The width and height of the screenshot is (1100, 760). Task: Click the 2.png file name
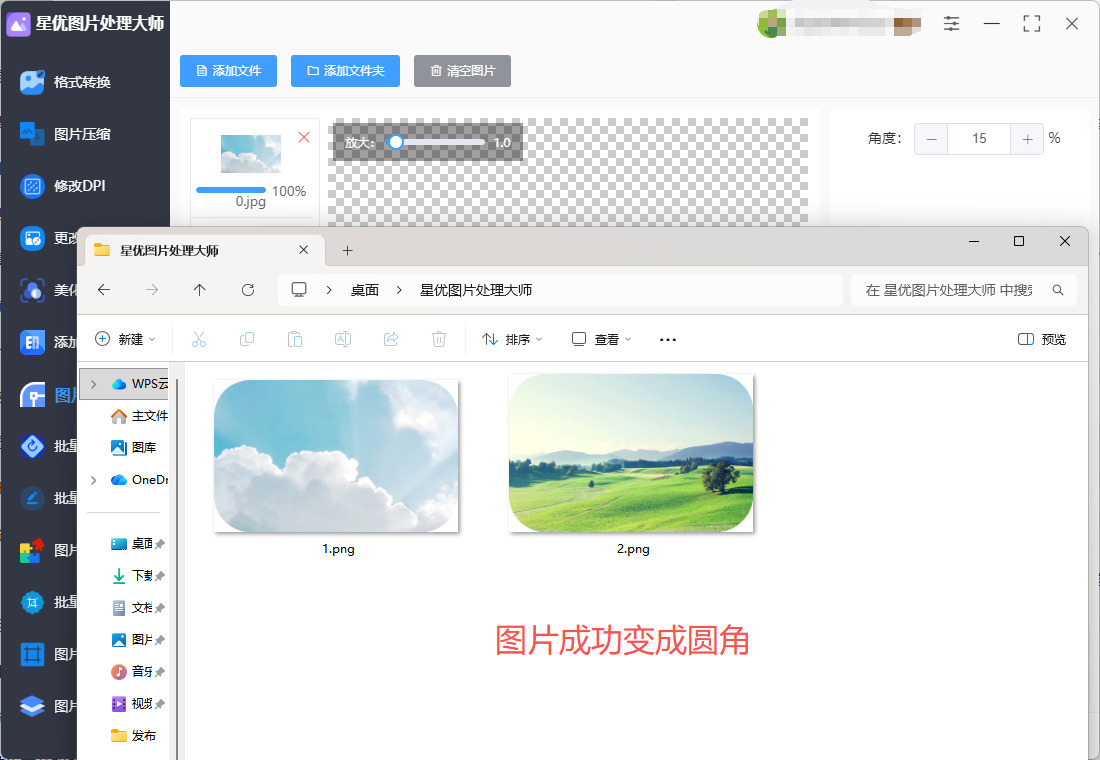[633, 549]
